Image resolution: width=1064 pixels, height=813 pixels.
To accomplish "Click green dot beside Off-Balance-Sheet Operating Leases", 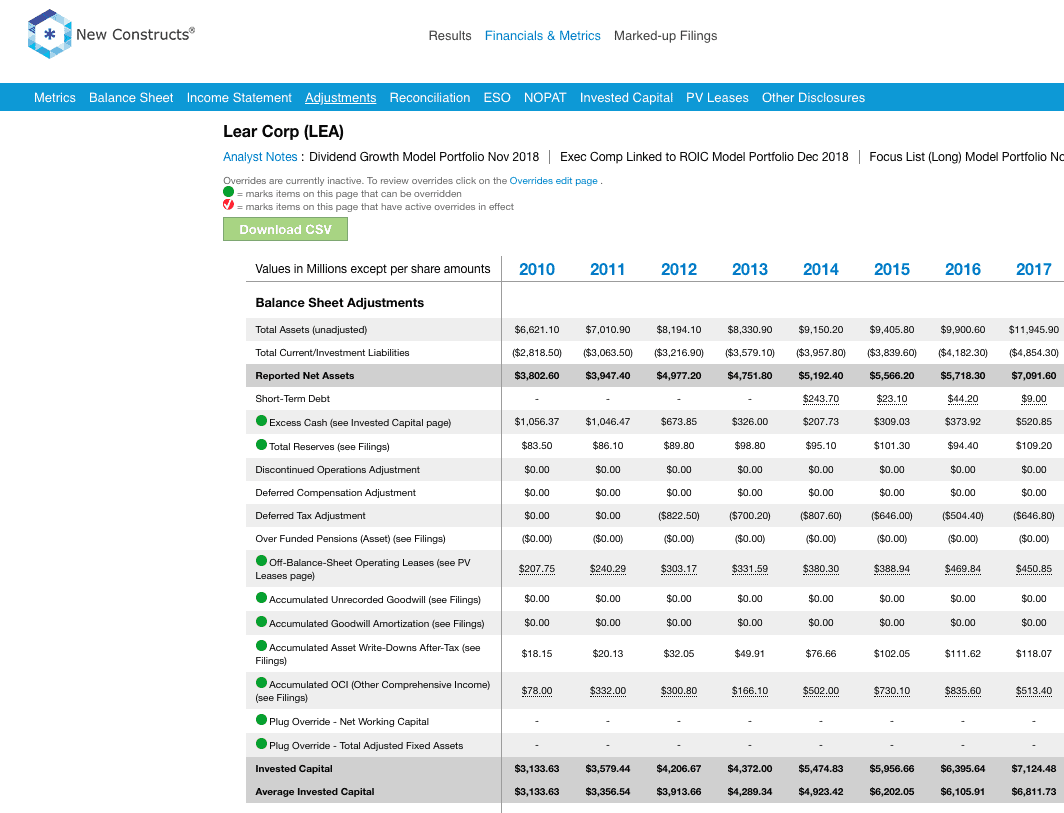I will pyautogui.click(x=261, y=561).
